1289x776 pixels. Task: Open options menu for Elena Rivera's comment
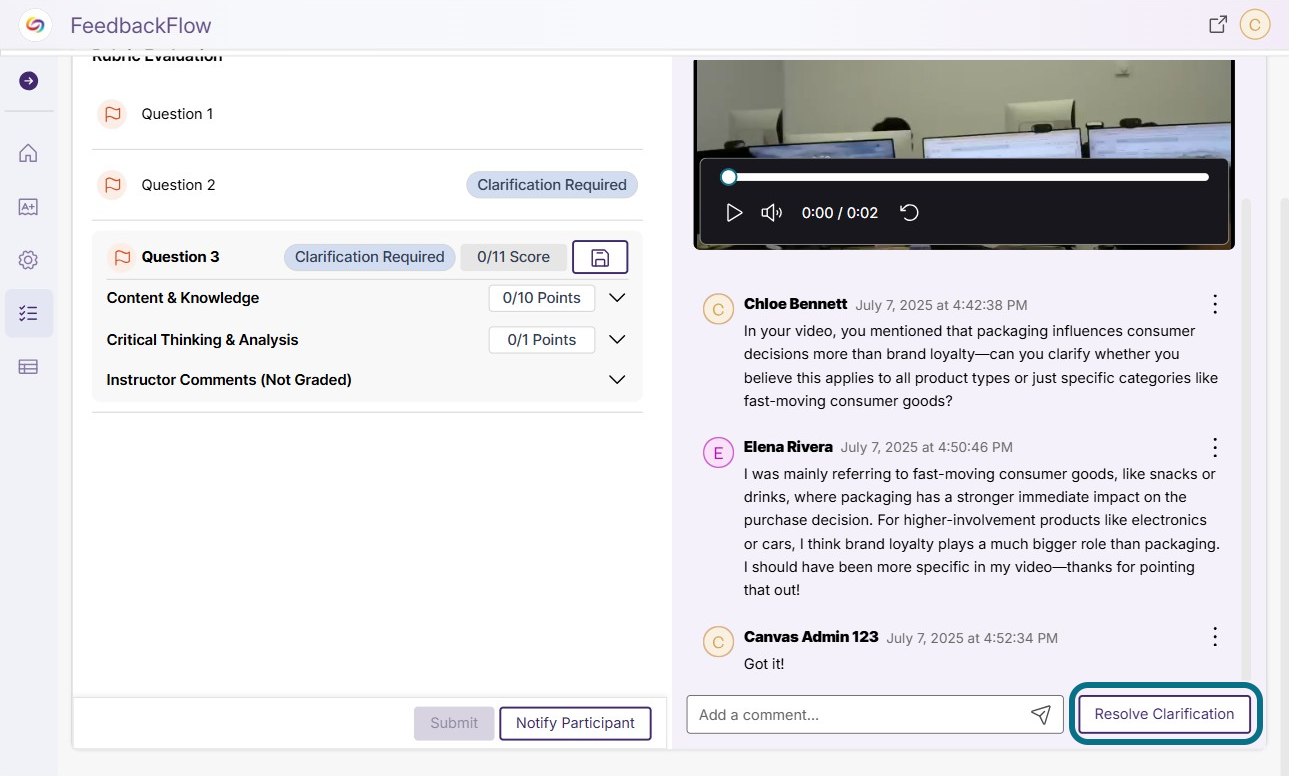tap(1215, 447)
